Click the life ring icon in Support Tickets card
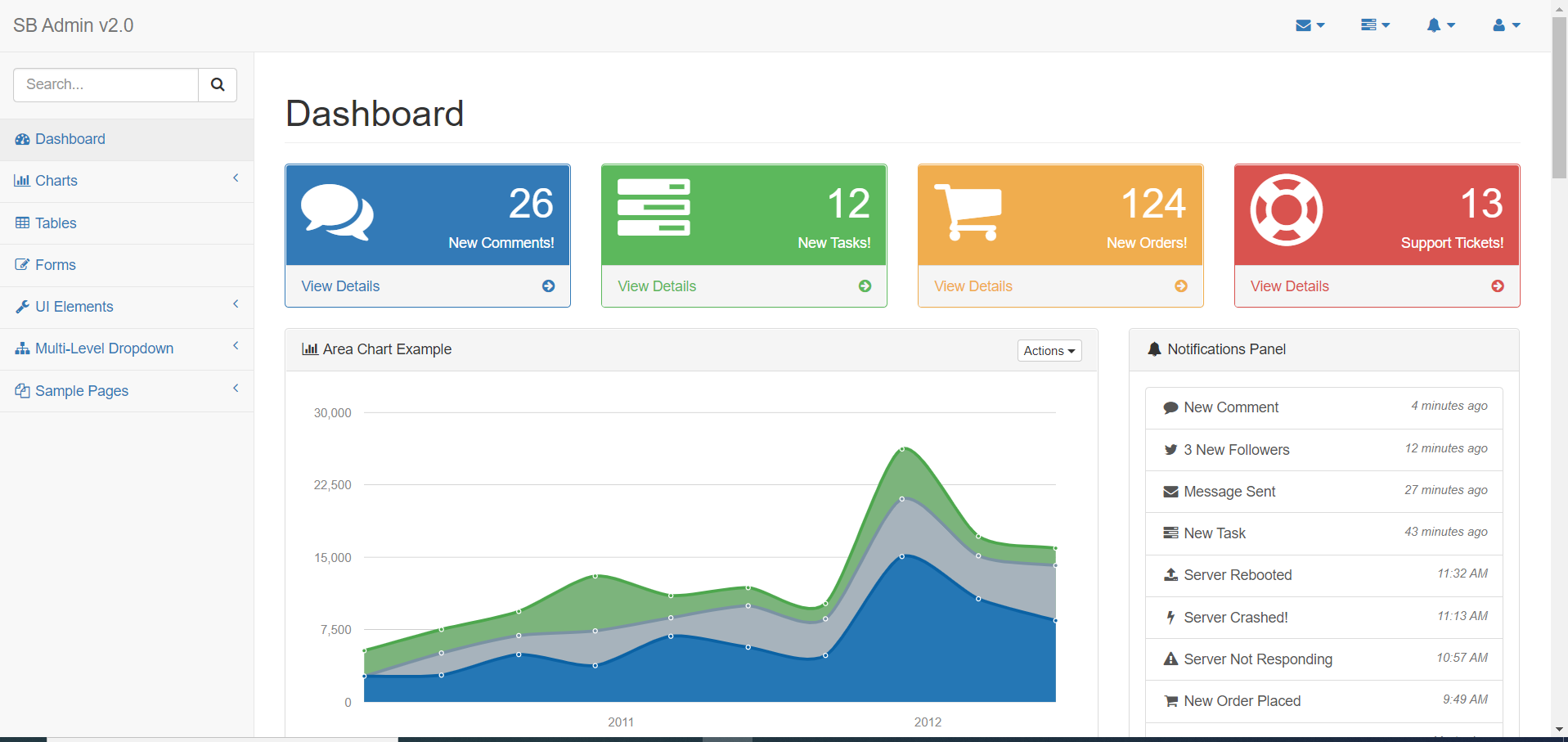 tap(1286, 210)
